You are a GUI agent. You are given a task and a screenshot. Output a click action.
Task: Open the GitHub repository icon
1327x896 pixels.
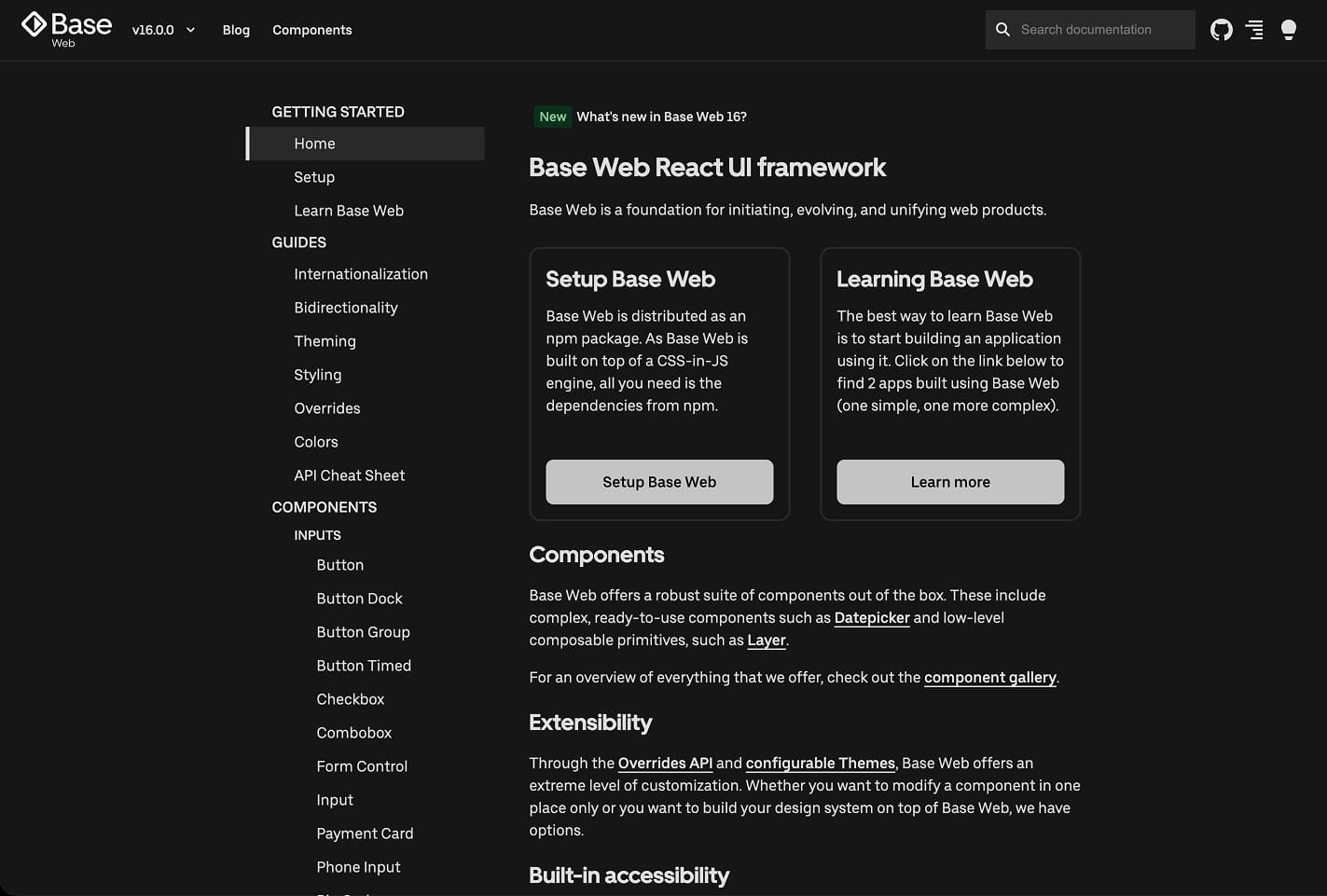click(1221, 29)
